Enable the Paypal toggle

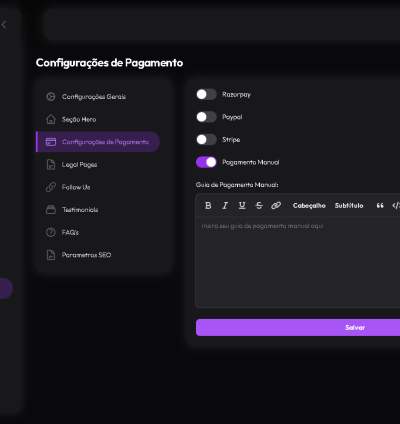click(206, 117)
